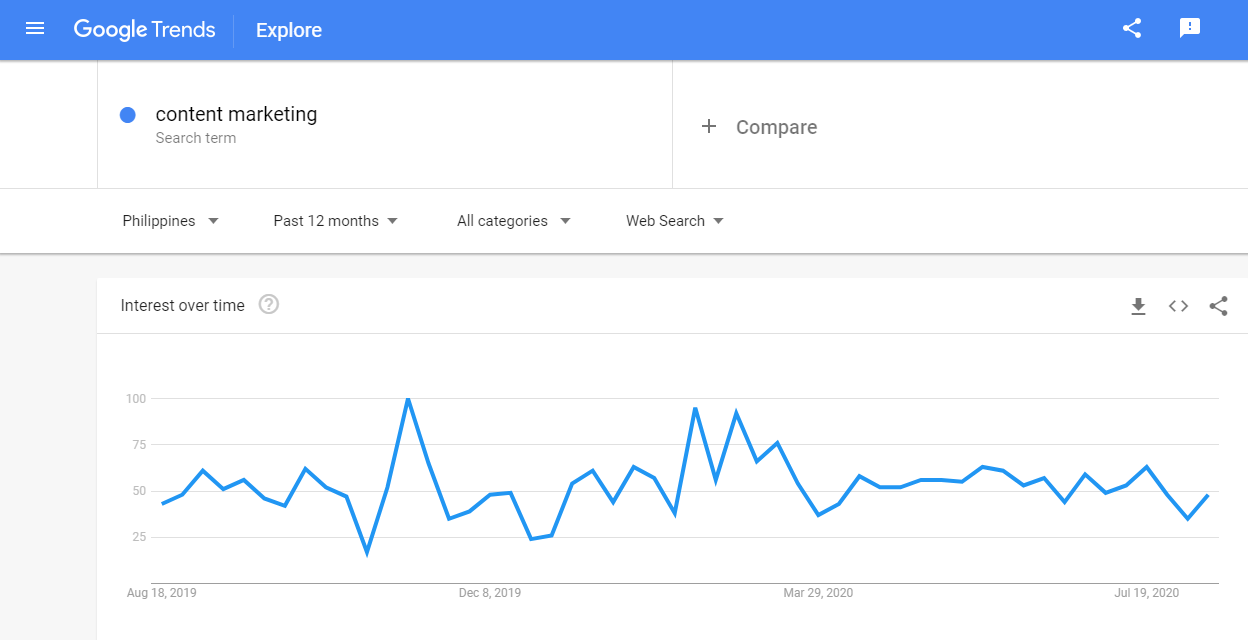Screen dimensions: 1248x640
Task: Click the Mar 29, 2020 axis label
Action: [818, 593]
